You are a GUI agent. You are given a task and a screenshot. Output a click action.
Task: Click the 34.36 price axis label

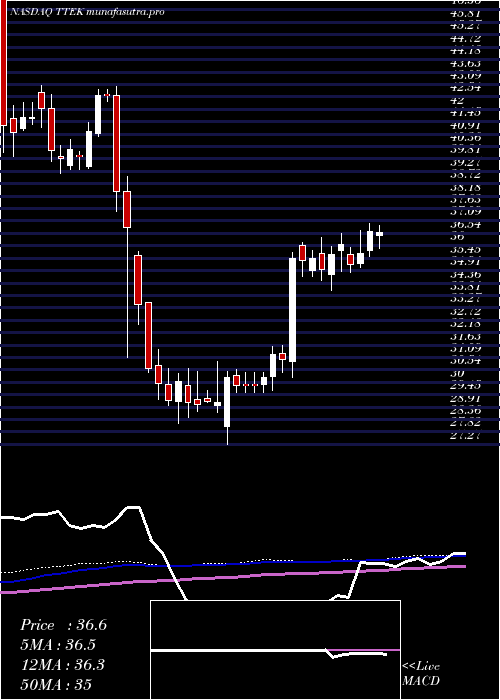pyautogui.click(x=466, y=275)
